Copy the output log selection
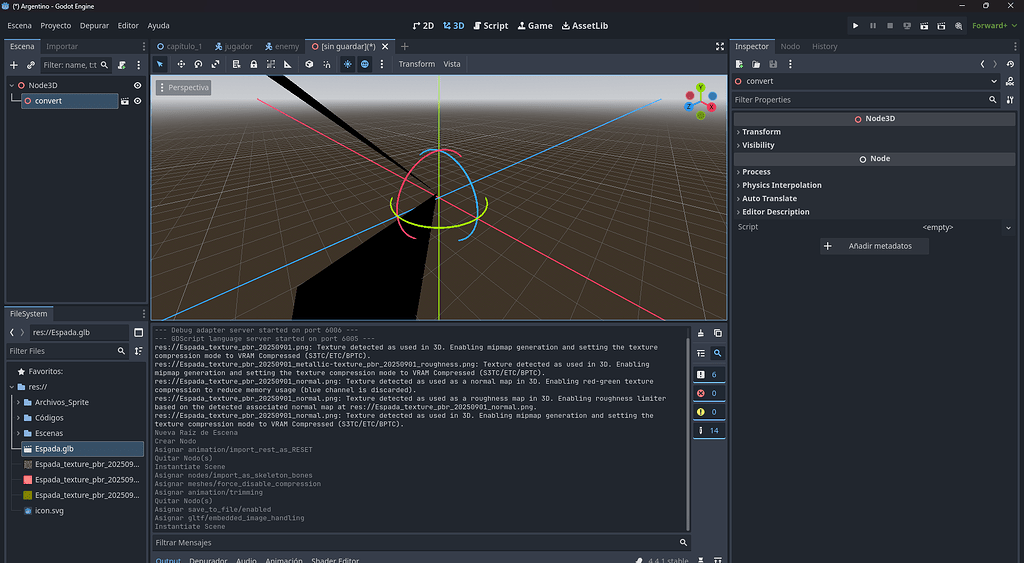1024x563 pixels. [718, 333]
